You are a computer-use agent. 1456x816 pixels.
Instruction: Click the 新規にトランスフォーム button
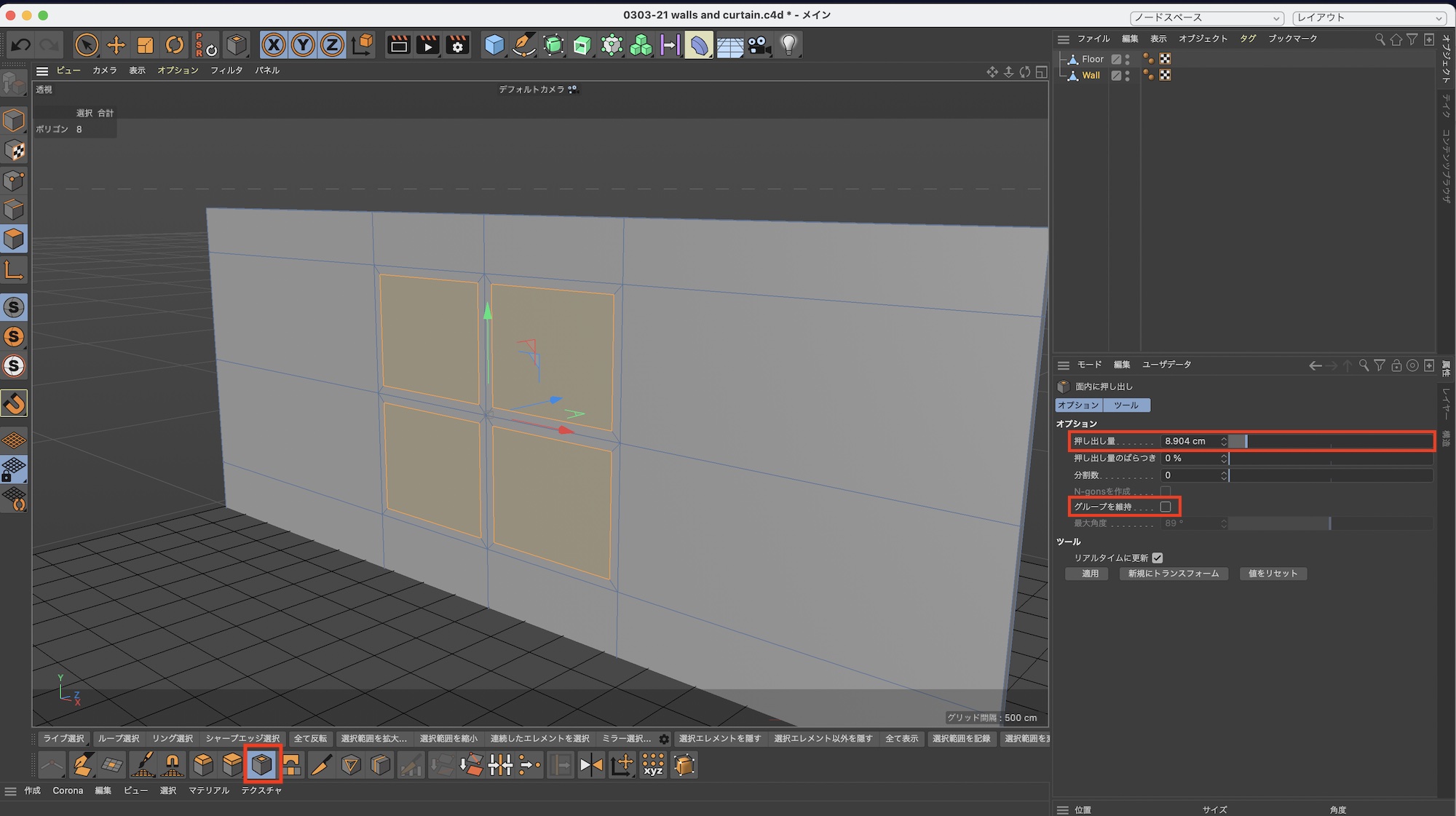1173,574
